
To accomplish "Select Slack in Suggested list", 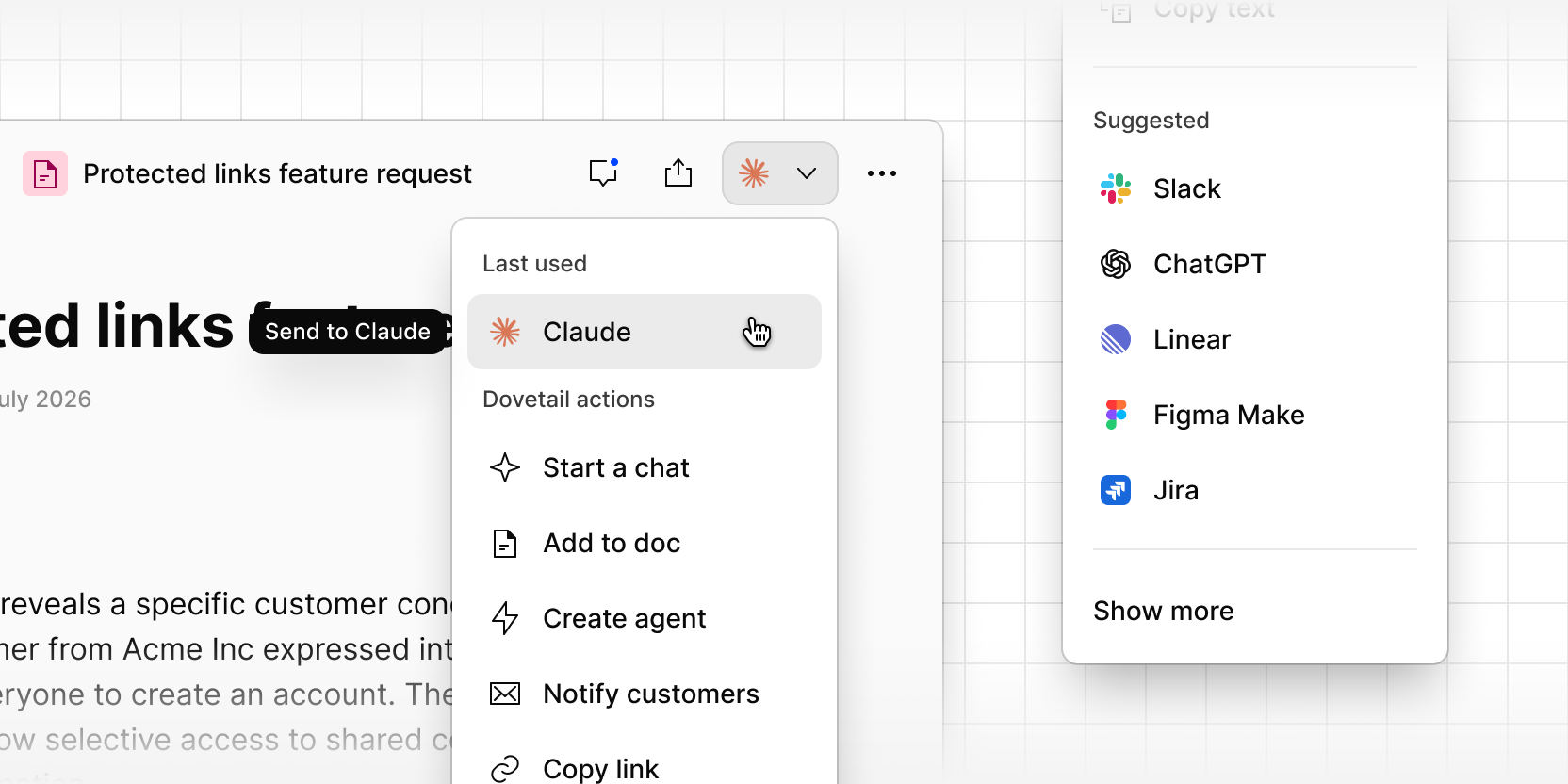I will click(x=1255, y=188).
